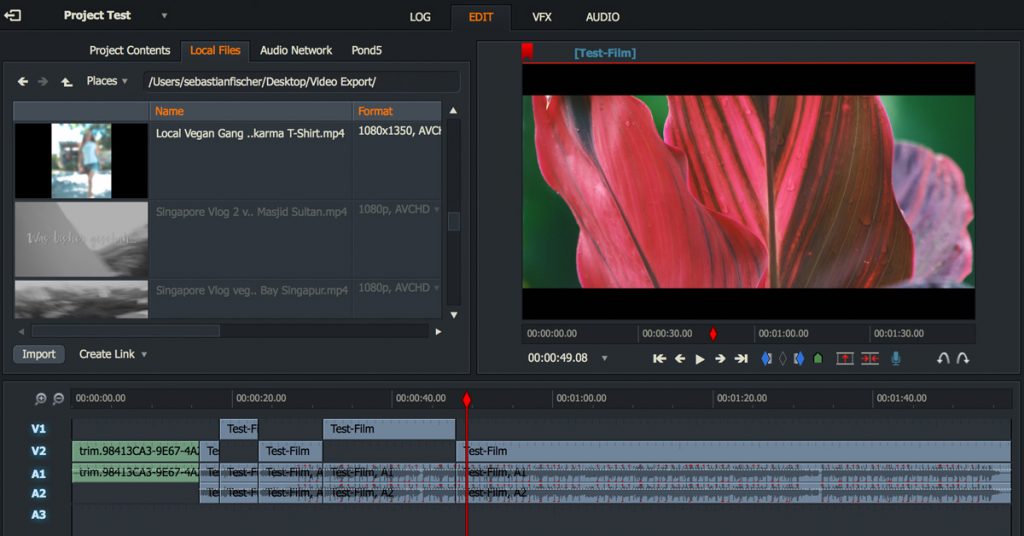Click the file list scroll down arrow
This screenshot has height=536, width=1024.
[x=453, y=315]
